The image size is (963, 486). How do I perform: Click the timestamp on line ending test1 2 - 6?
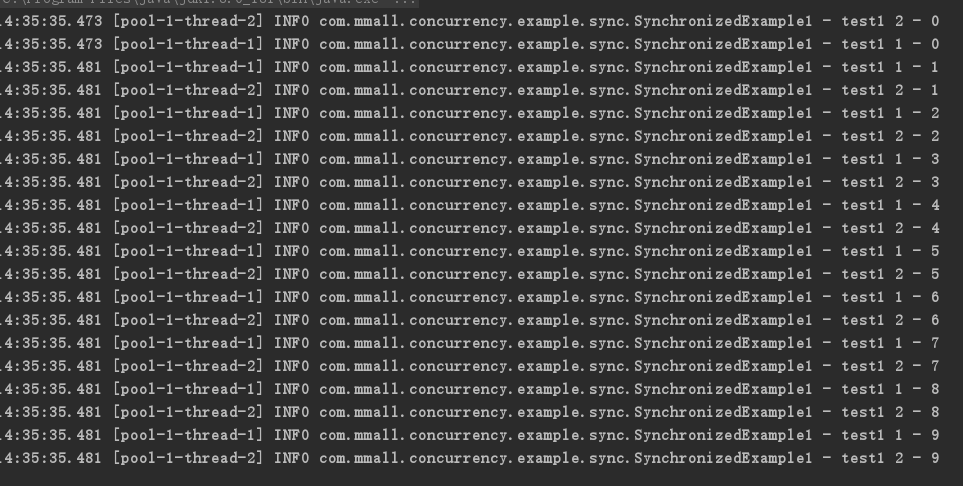pos(50,320)
